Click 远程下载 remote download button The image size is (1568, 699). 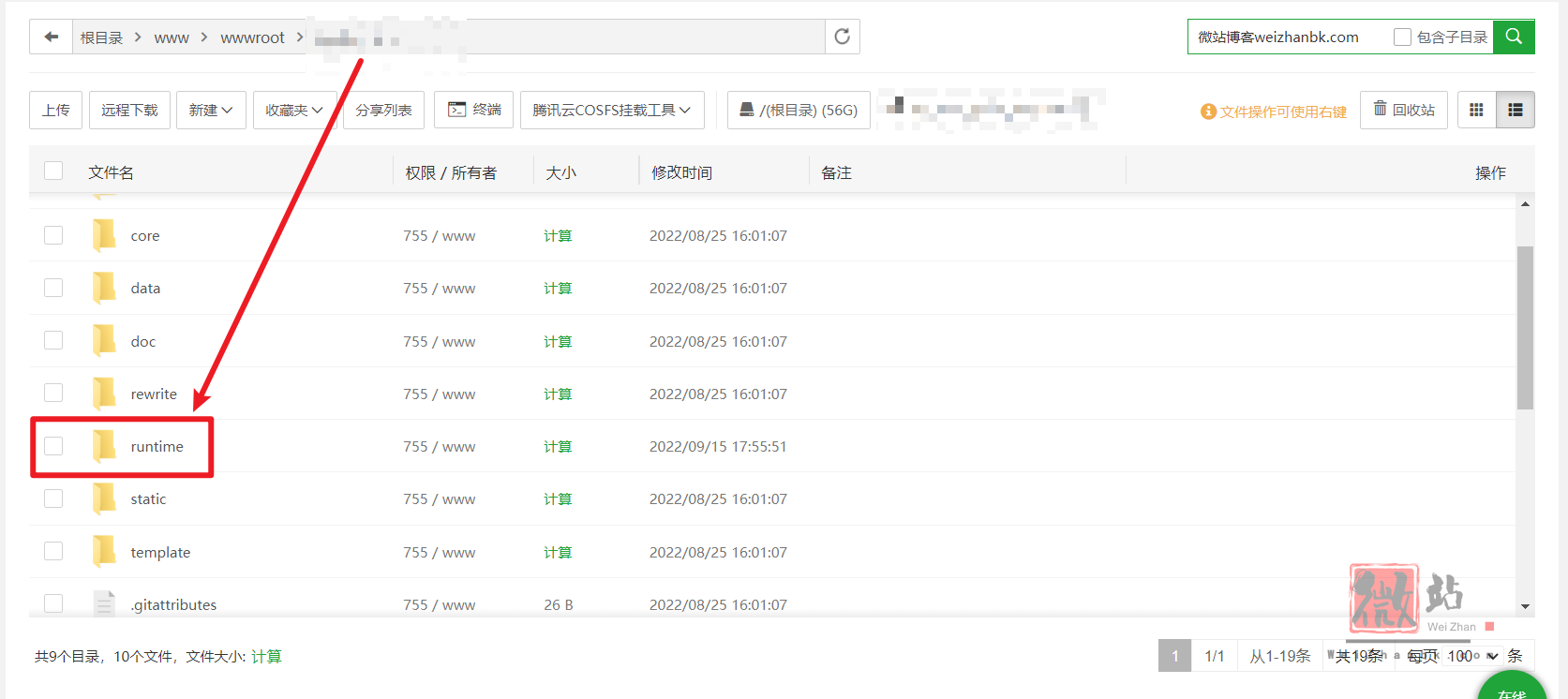[x=129, y=110]
